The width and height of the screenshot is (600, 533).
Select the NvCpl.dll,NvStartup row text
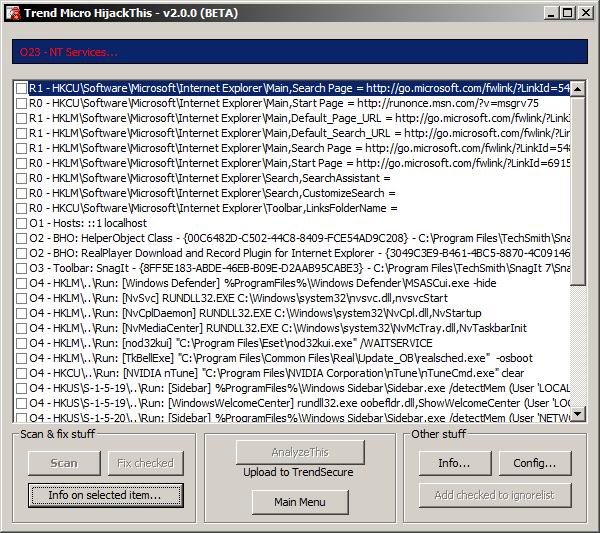point(255,313)
